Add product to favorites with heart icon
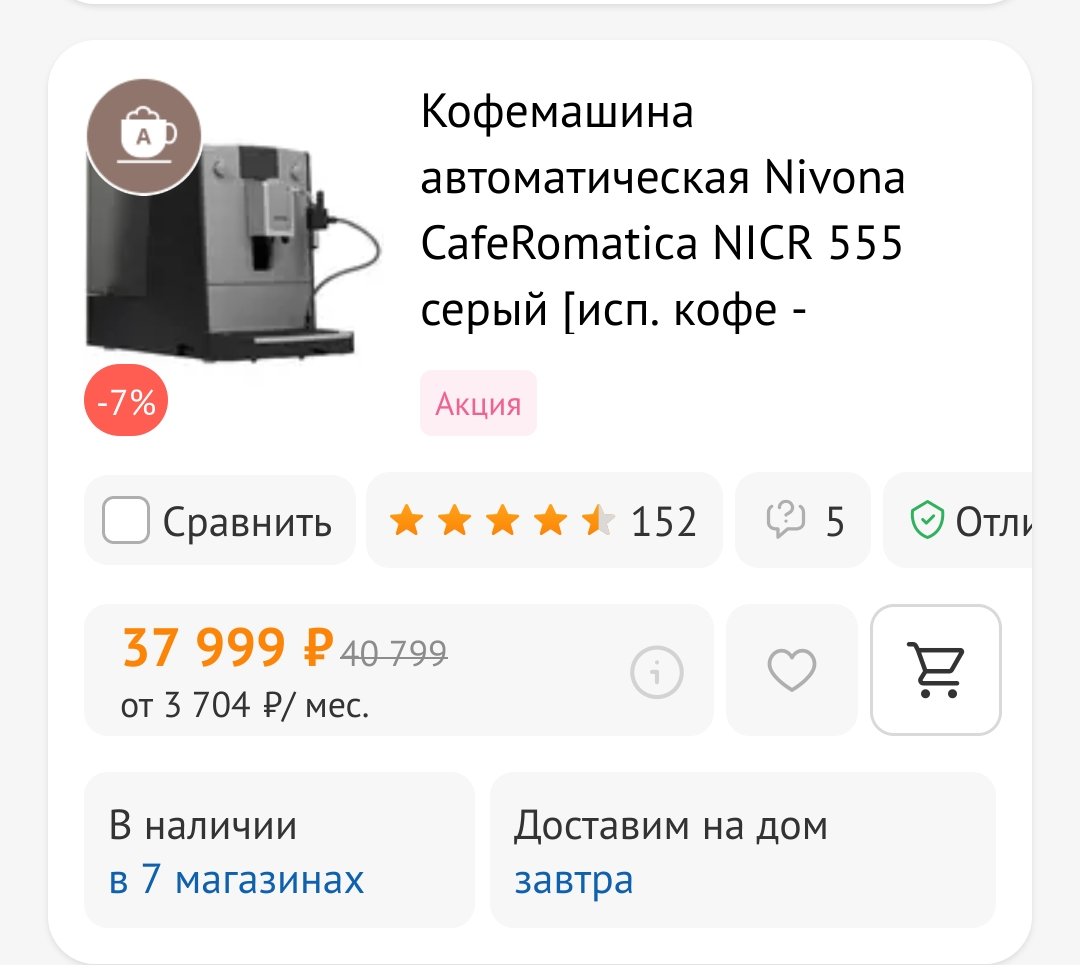 click(791, 670)
